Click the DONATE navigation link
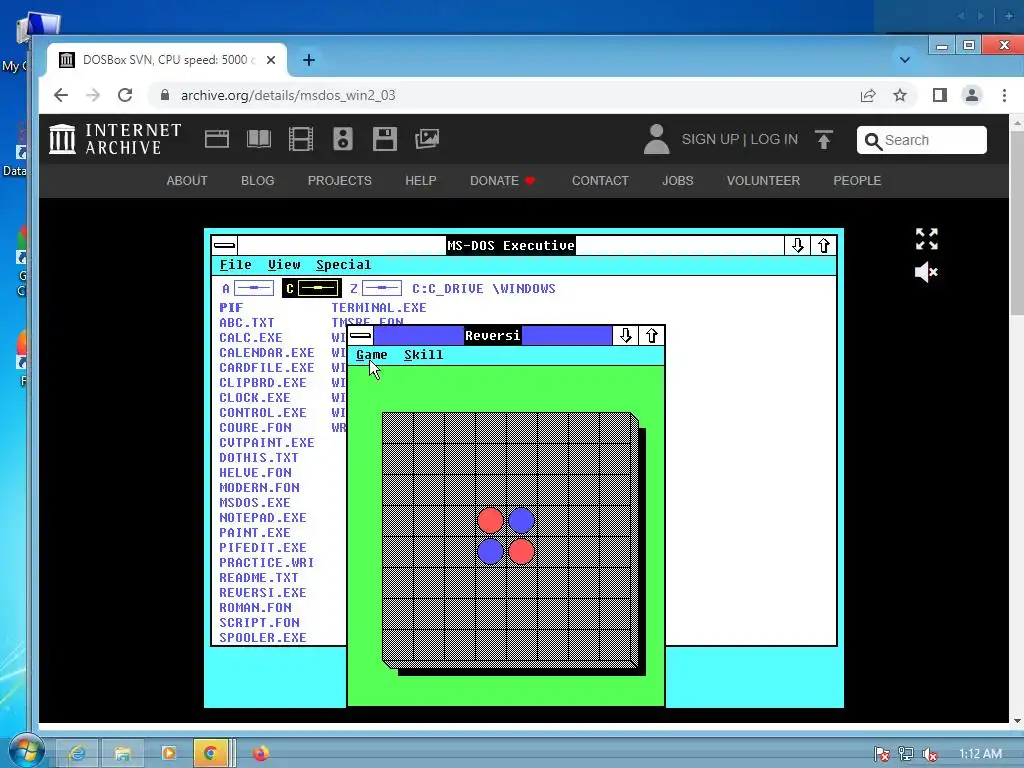Screen dimensions: 1024x768 [502, 181]
